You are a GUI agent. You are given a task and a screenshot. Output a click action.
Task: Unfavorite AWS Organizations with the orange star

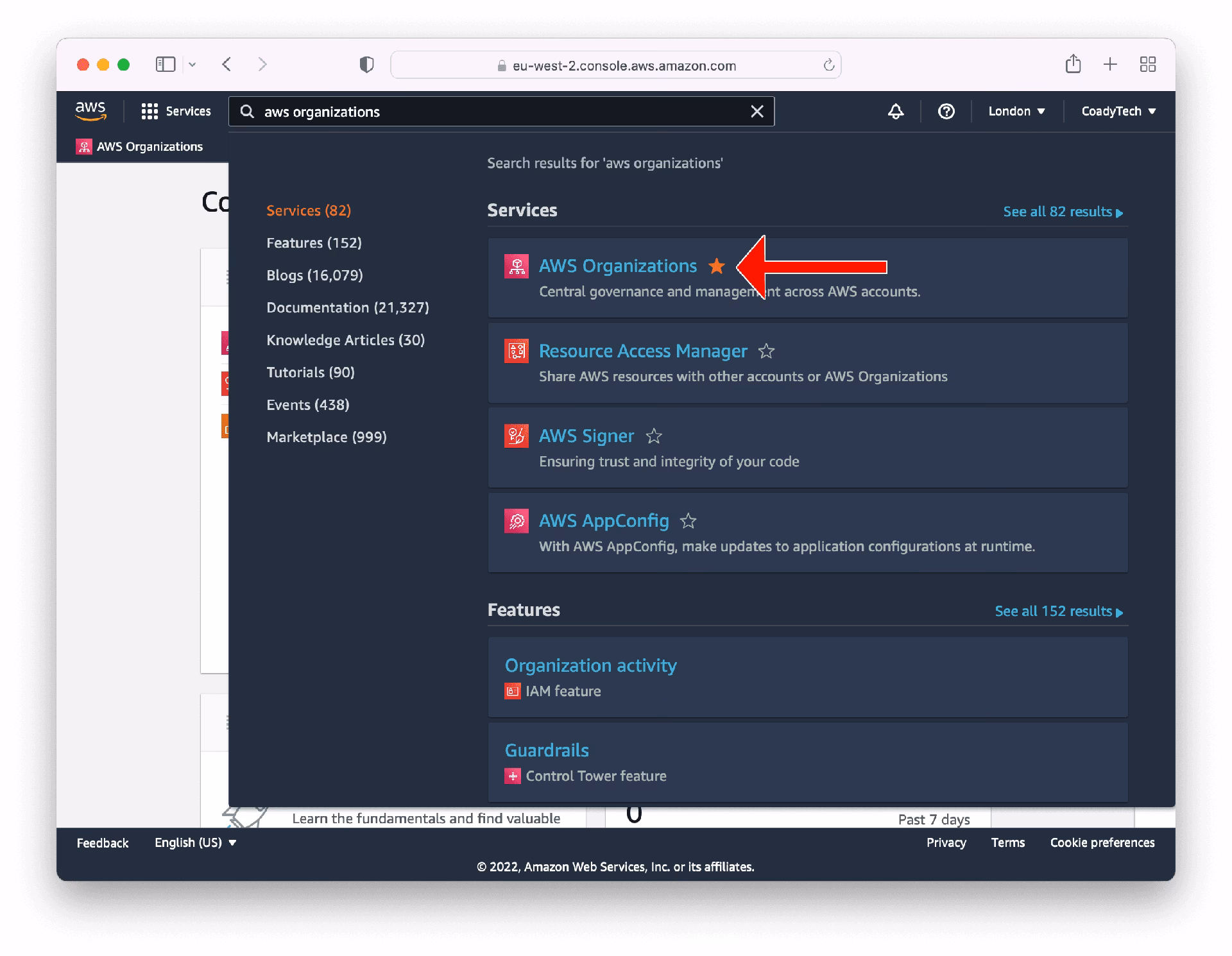pyautogui.click(x=717, y=266)
